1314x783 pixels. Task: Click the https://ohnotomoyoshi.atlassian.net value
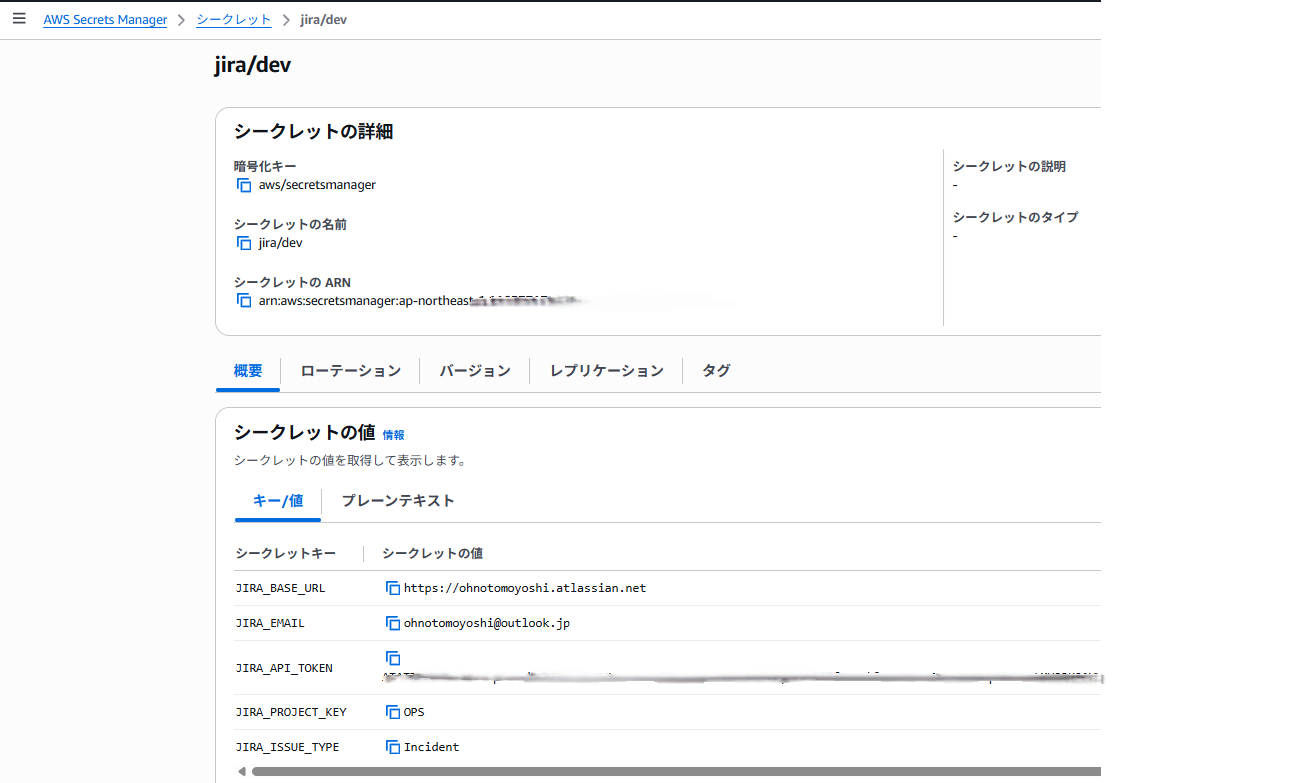(525, 588)
